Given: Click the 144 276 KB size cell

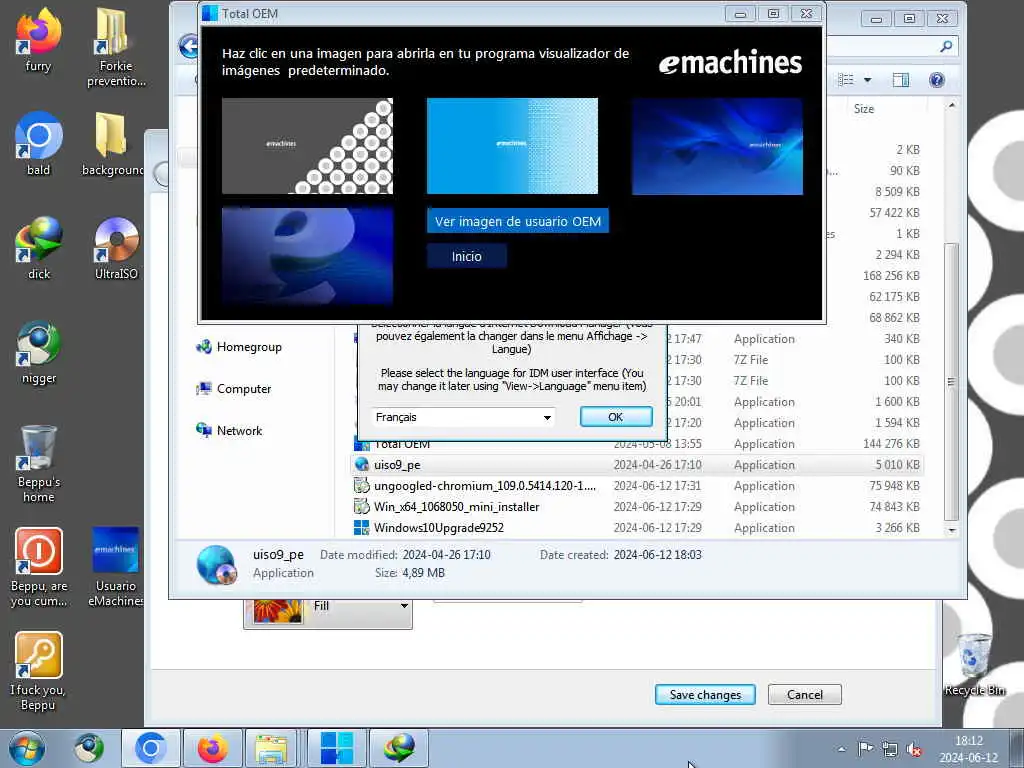Looking at the screenshot, I should coord(891,444).
